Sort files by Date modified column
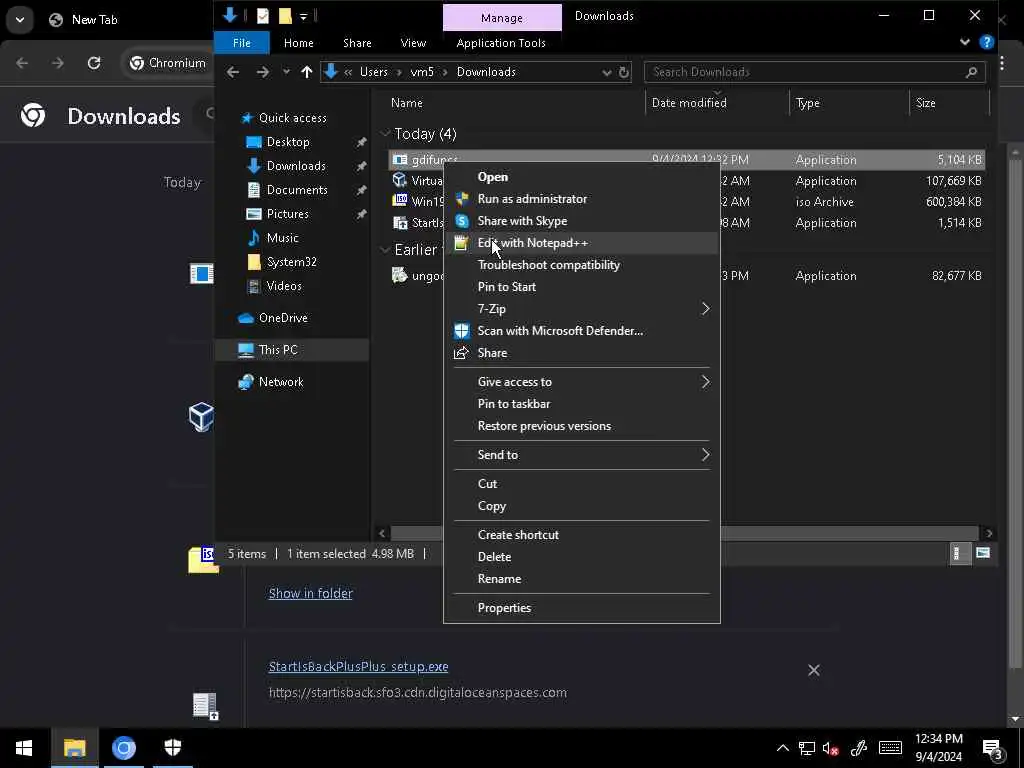The height and width of the screenshot is (768, 1024). [x=689, y=103]
